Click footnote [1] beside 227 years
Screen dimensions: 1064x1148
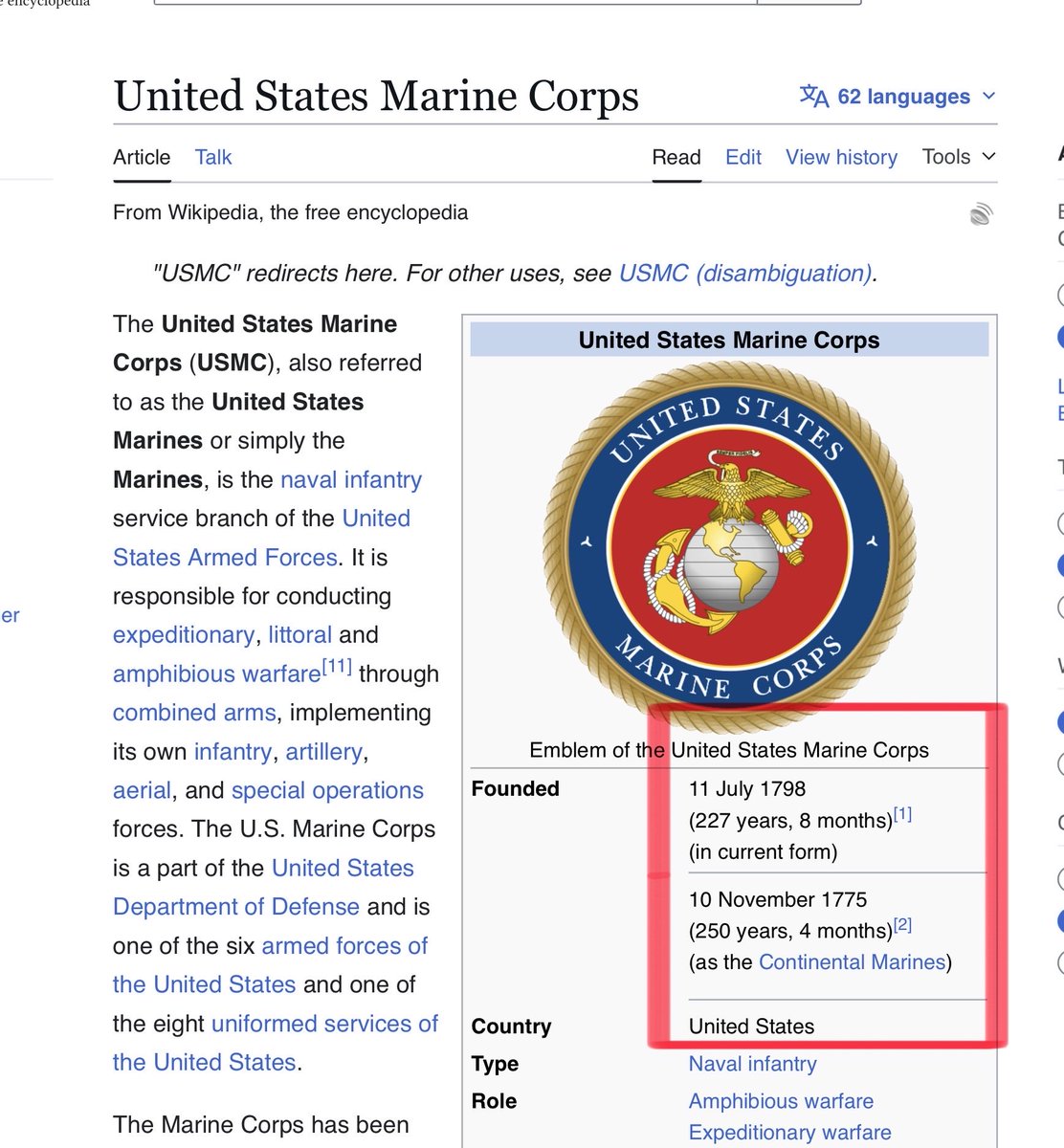[x=902, y=815]
